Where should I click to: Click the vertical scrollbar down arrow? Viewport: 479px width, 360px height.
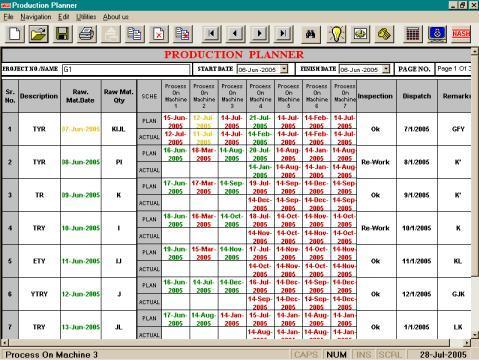click(x=475, y=335)
